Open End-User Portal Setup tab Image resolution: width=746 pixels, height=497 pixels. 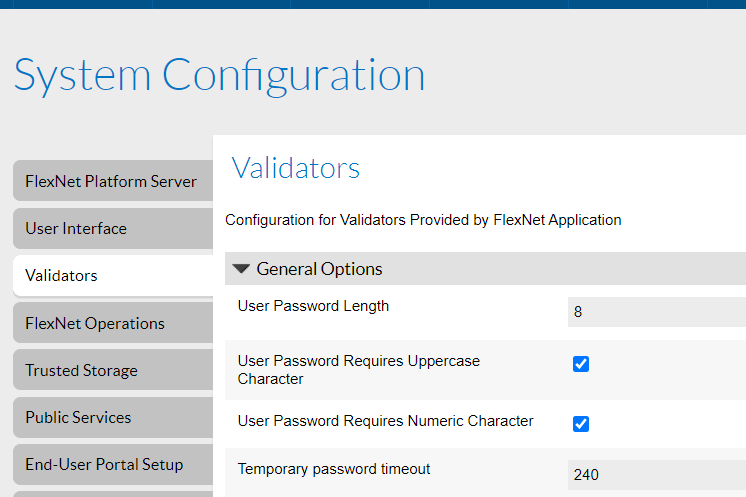[x=113, y=464]
